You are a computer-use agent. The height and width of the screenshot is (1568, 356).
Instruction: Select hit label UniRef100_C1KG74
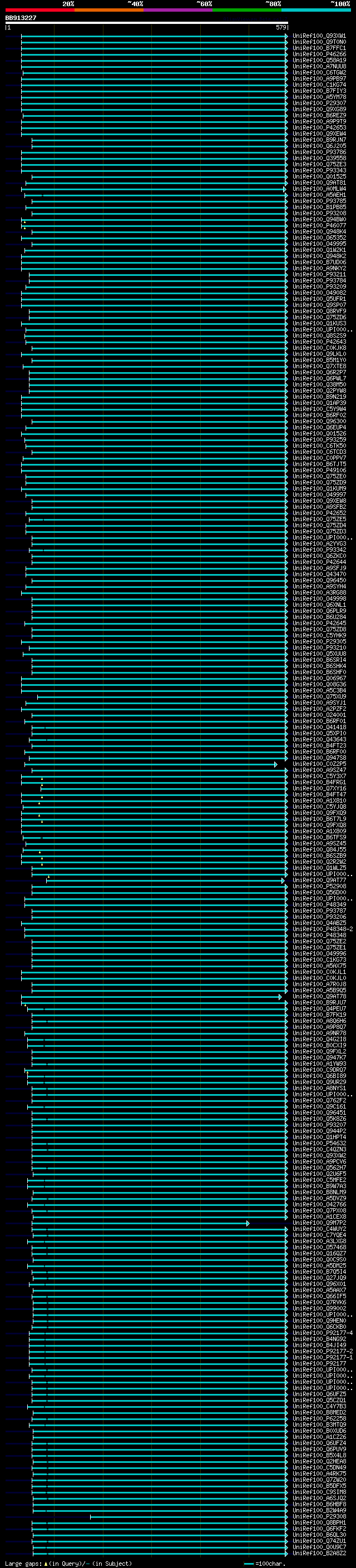pos(319,85)
